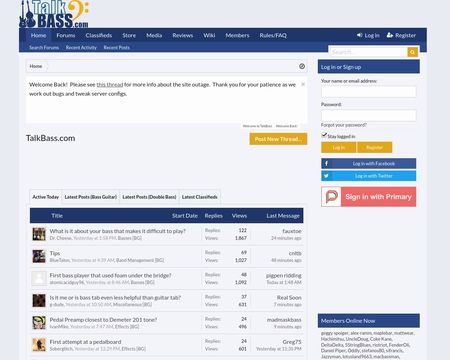Open Dr. Cheese avatar thumbnail
This screenshot has width=450, height=360.
39,234
